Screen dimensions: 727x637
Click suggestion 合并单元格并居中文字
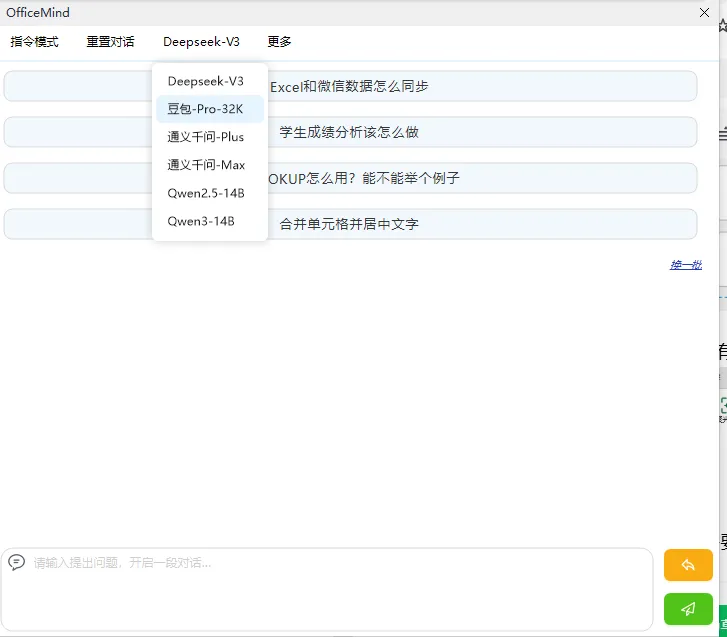pos(351,224)
